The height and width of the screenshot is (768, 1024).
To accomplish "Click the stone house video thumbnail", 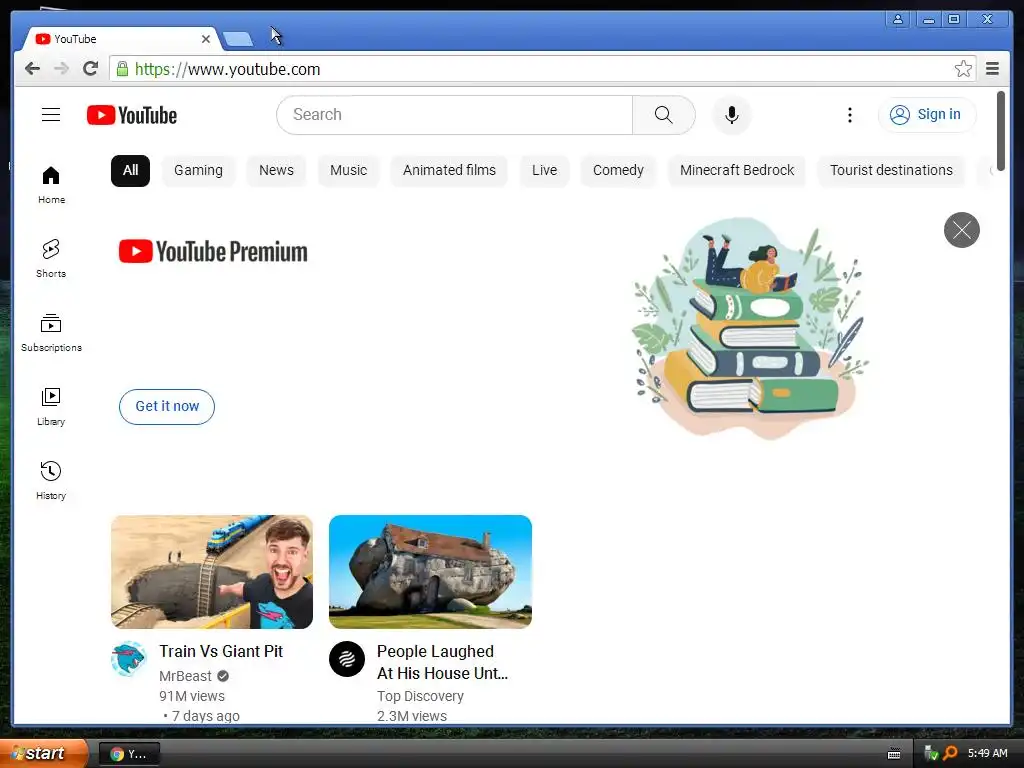I will (430, 571).
